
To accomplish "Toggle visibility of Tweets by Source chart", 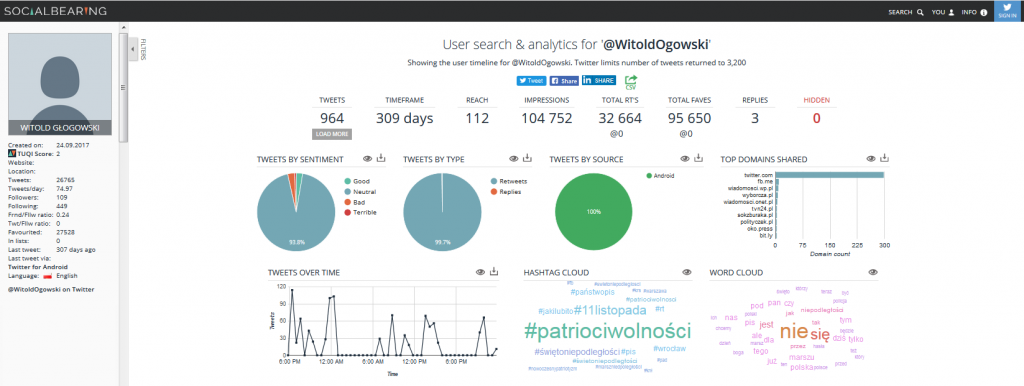I will 684,159.
